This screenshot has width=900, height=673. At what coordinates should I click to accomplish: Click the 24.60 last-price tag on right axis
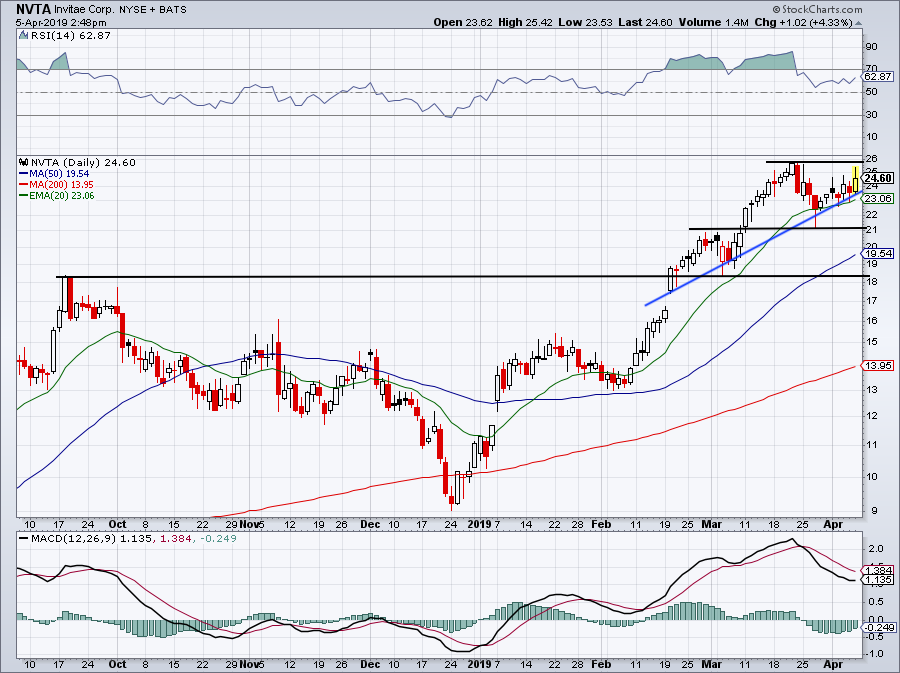[878, 178]
